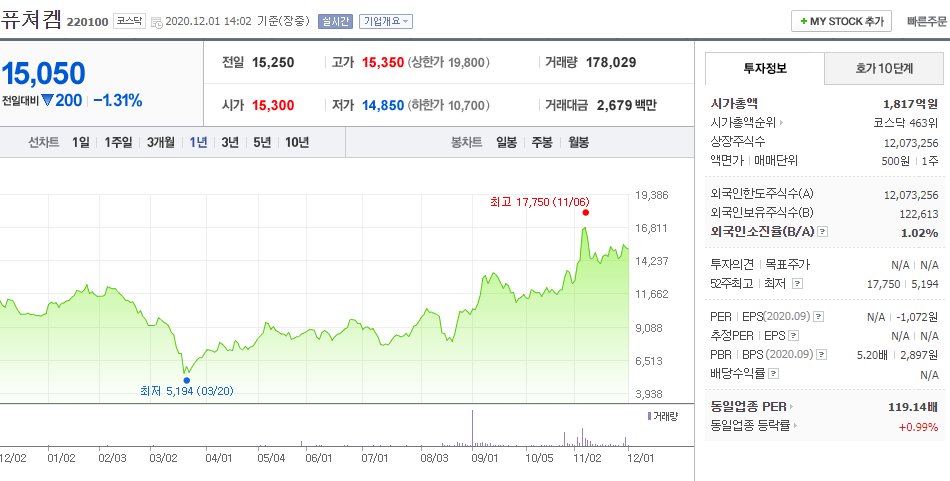
Task: Open the 동일업종 등락률 link
Action: point(750,426)
